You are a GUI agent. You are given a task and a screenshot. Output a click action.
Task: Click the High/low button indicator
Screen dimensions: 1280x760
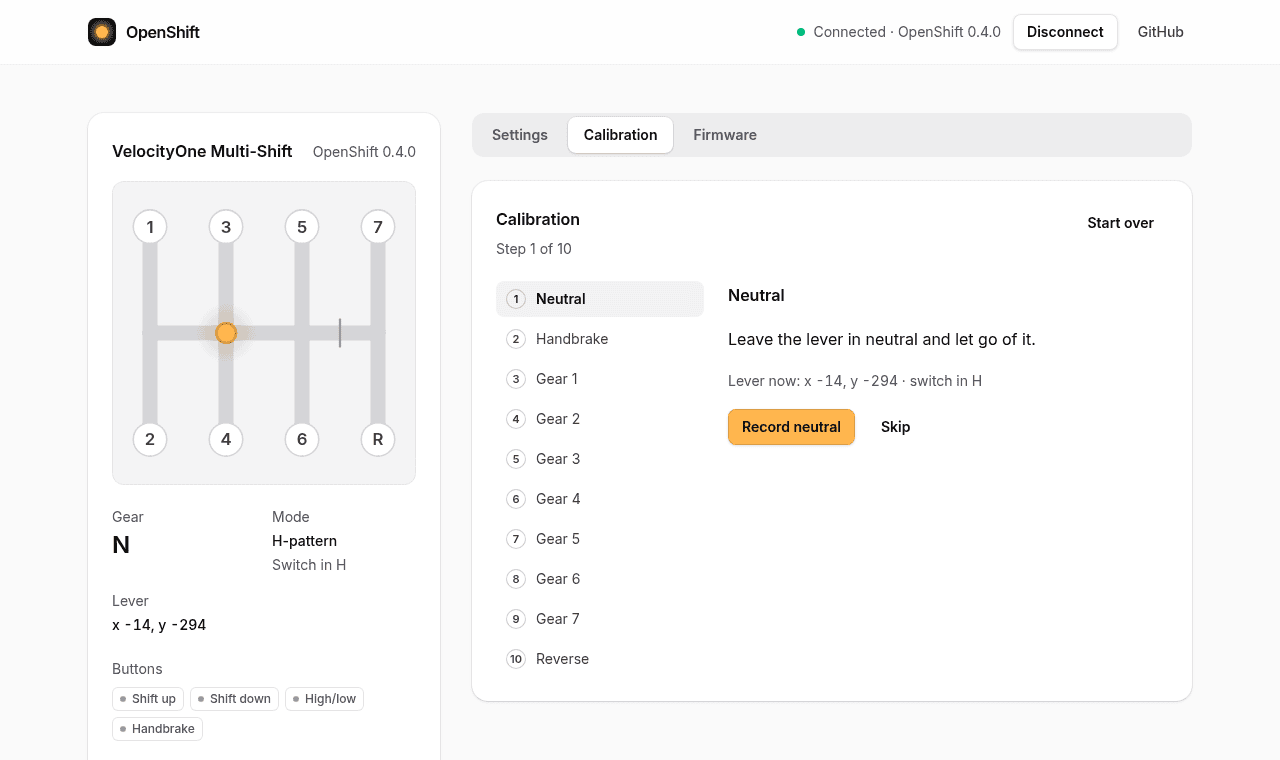point(324,699)
